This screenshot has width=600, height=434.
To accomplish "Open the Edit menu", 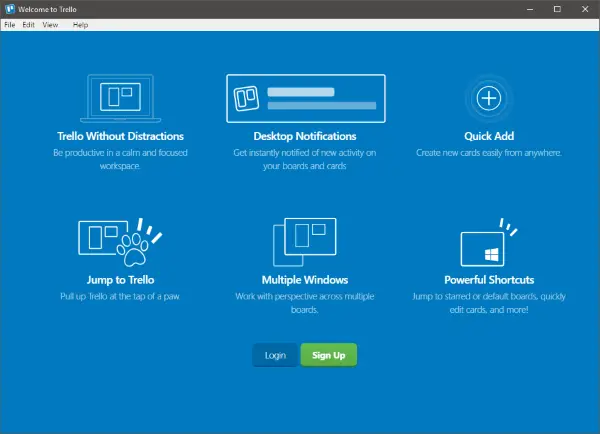I will point(28,25).
